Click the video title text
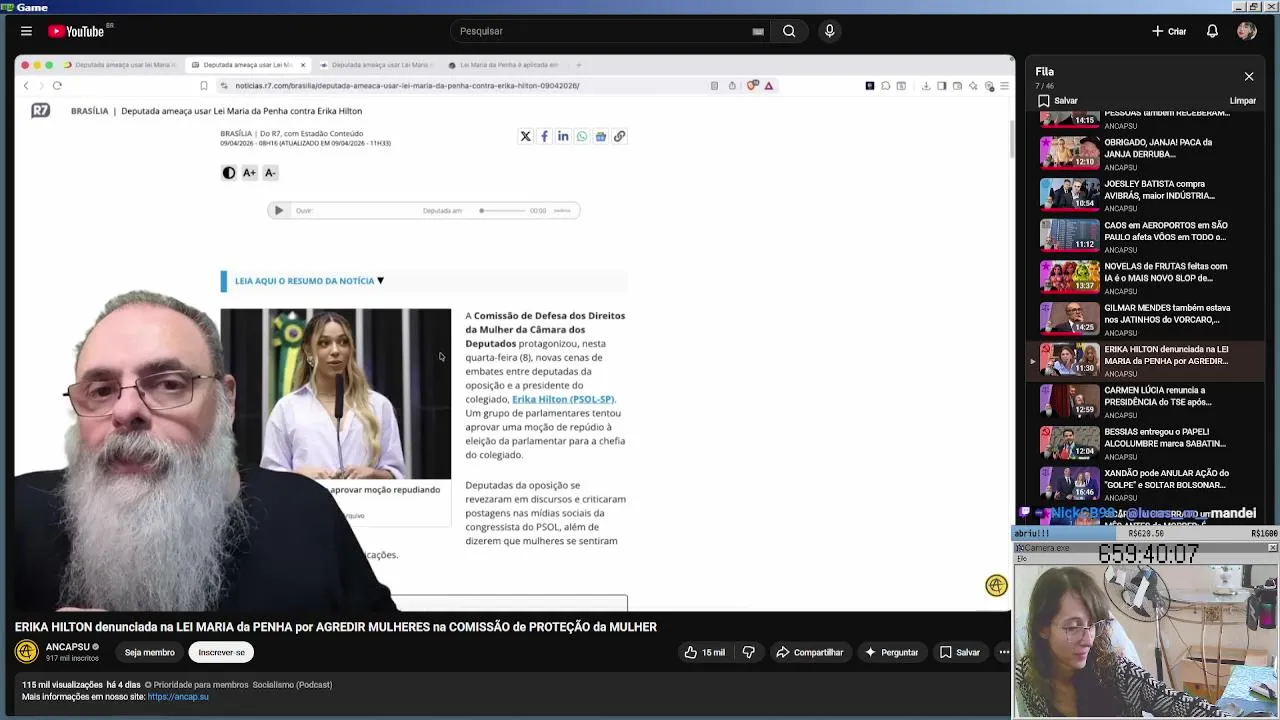This screenshot has width=1280, height=720. pos(335,627)
